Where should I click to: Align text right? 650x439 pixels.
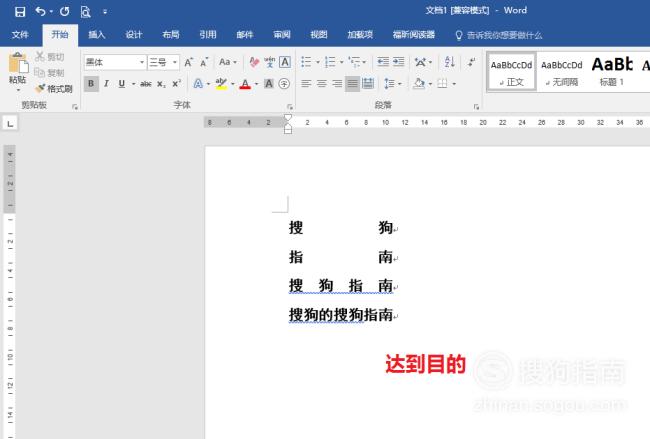(337, 84)
